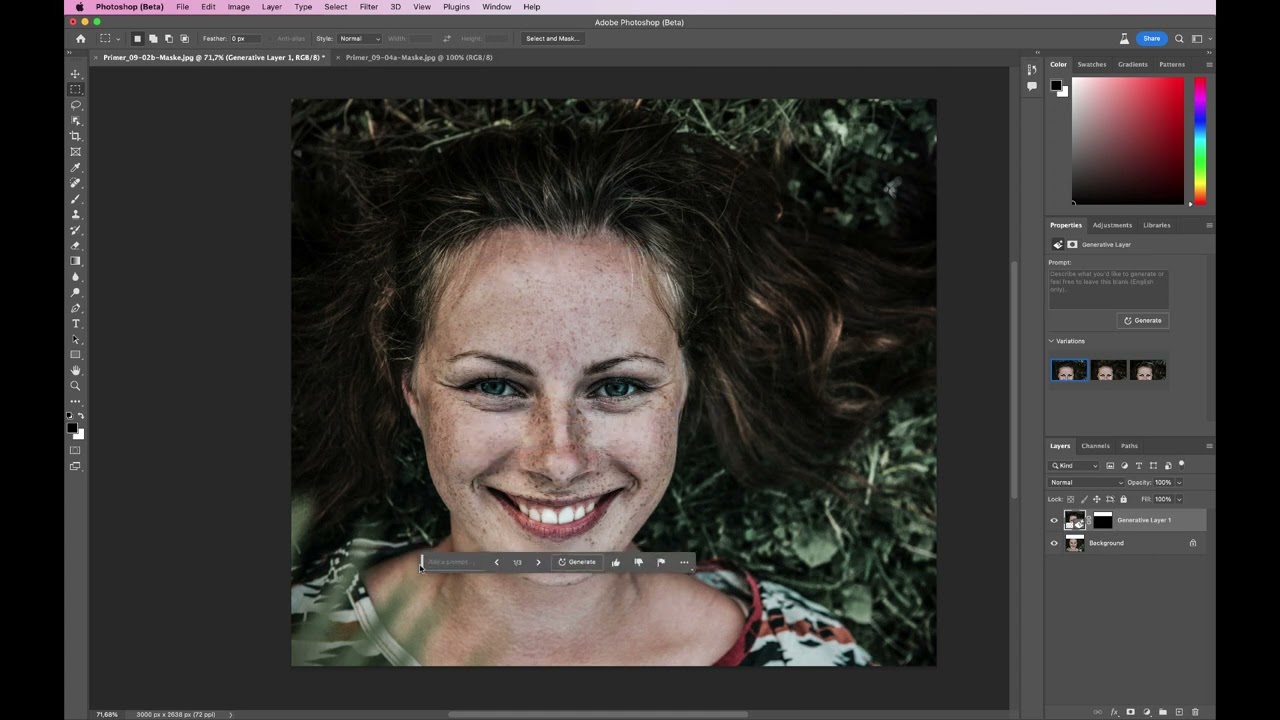Click the flag report icon in taskbar
This screenshot has width=1280, height=720.
point(661,562)
